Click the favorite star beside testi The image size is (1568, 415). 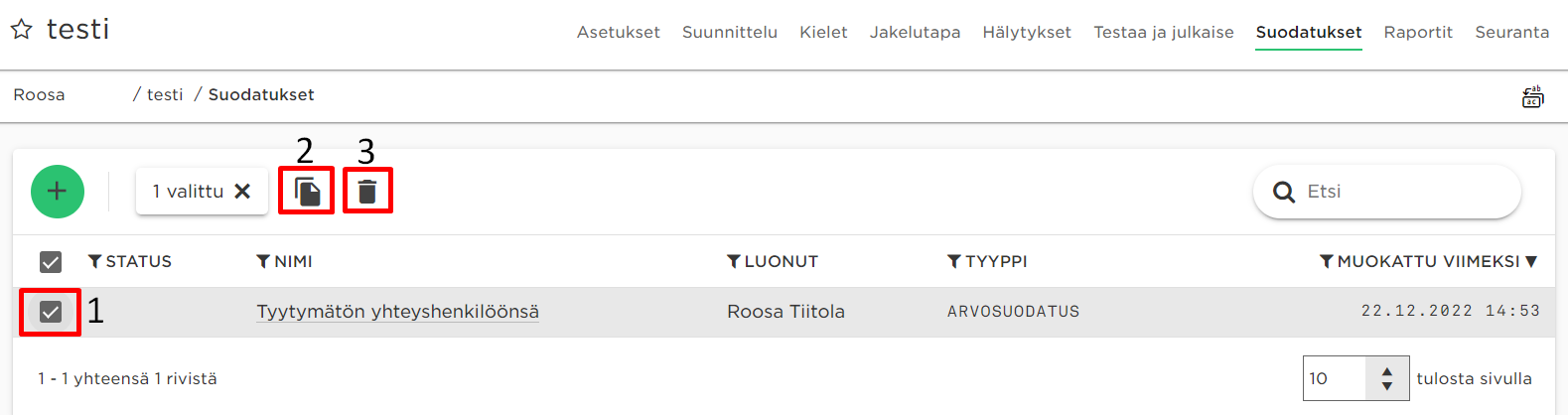(22, 30)
